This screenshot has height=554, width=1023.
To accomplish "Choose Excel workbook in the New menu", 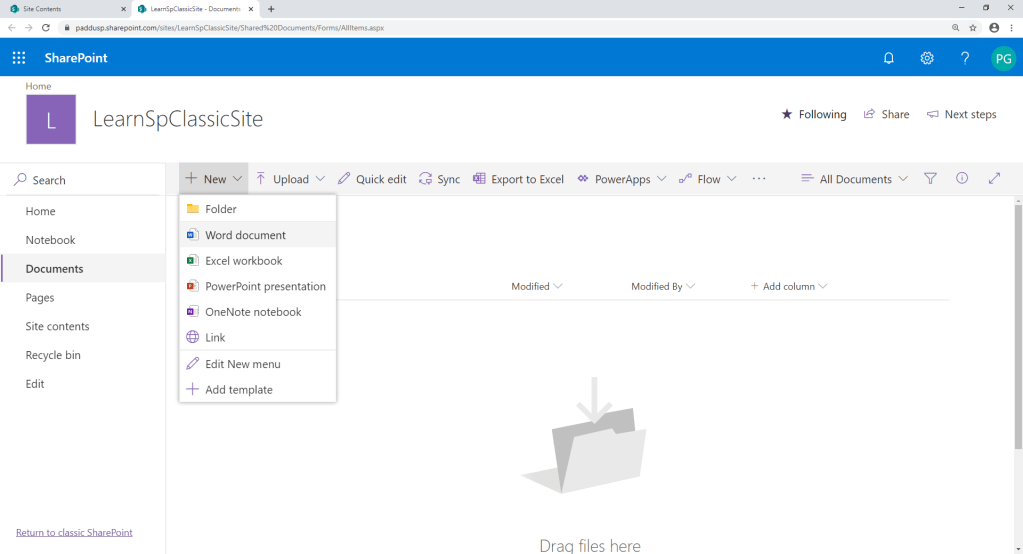I will click(x=243, y=261).
